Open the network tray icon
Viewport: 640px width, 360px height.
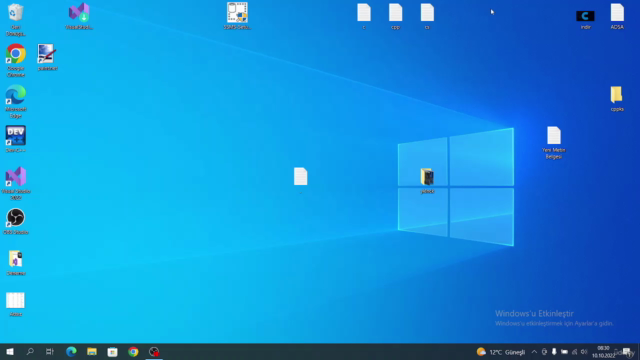point(574,352)
